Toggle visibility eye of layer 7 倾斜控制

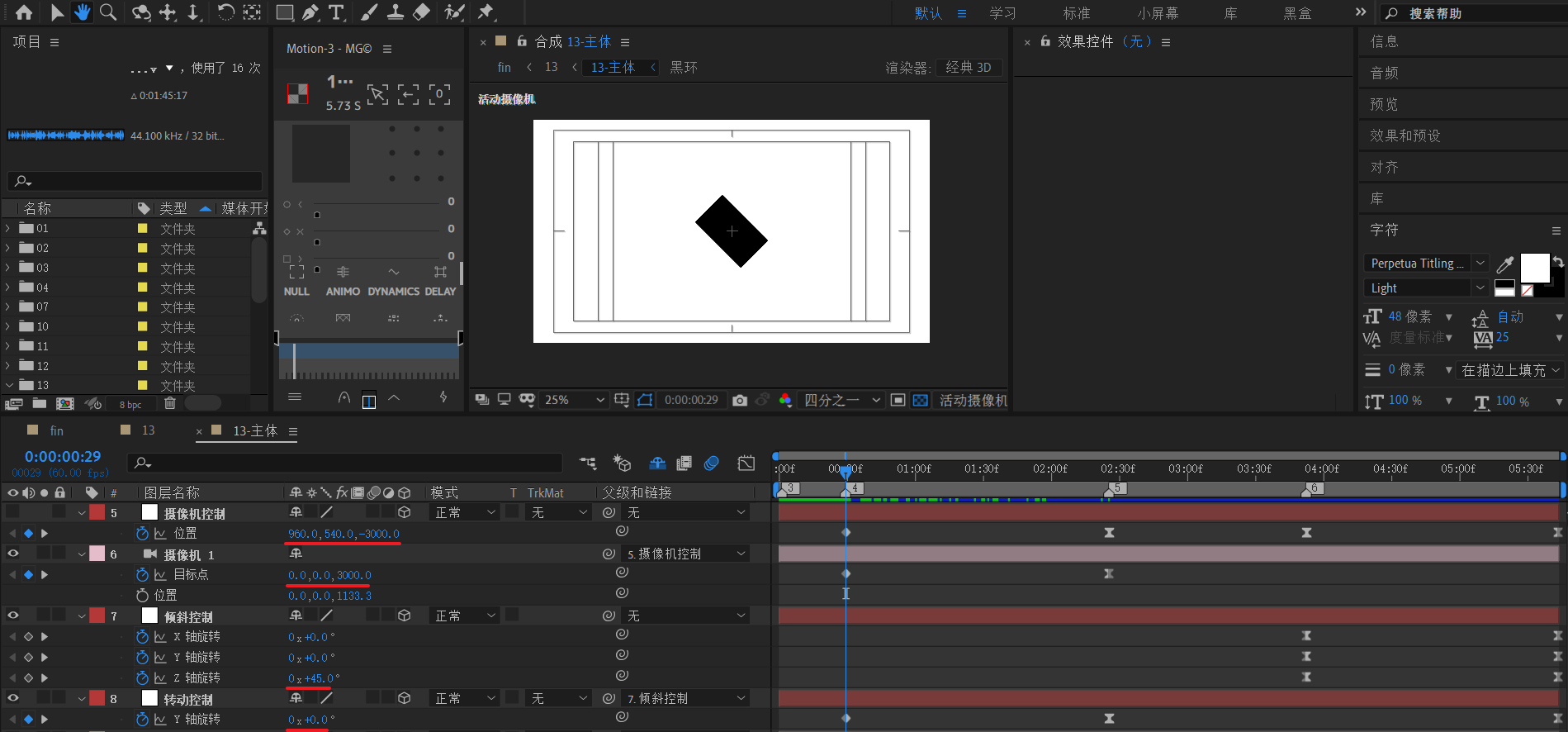(x=13, y=616)
